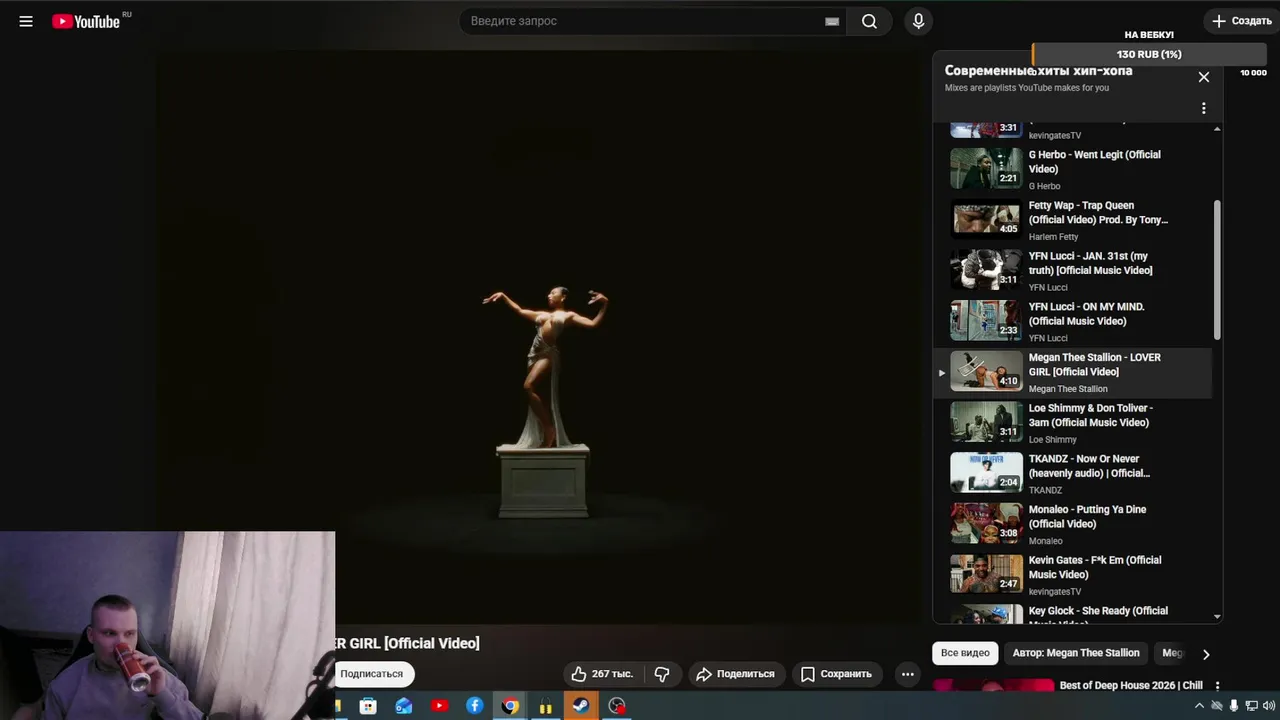Screen dimensions: 1280x720
Task: Click the volume speaker tray icon
Action: 1268,706
